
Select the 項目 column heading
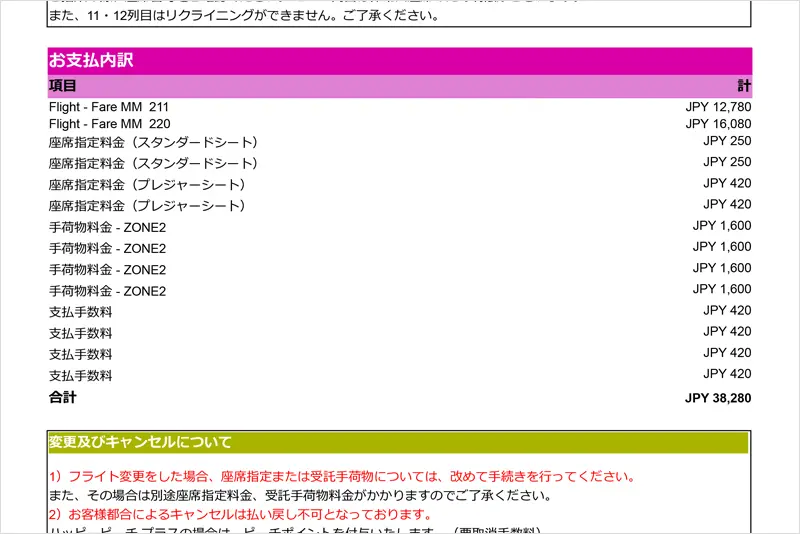pos(63,86)
